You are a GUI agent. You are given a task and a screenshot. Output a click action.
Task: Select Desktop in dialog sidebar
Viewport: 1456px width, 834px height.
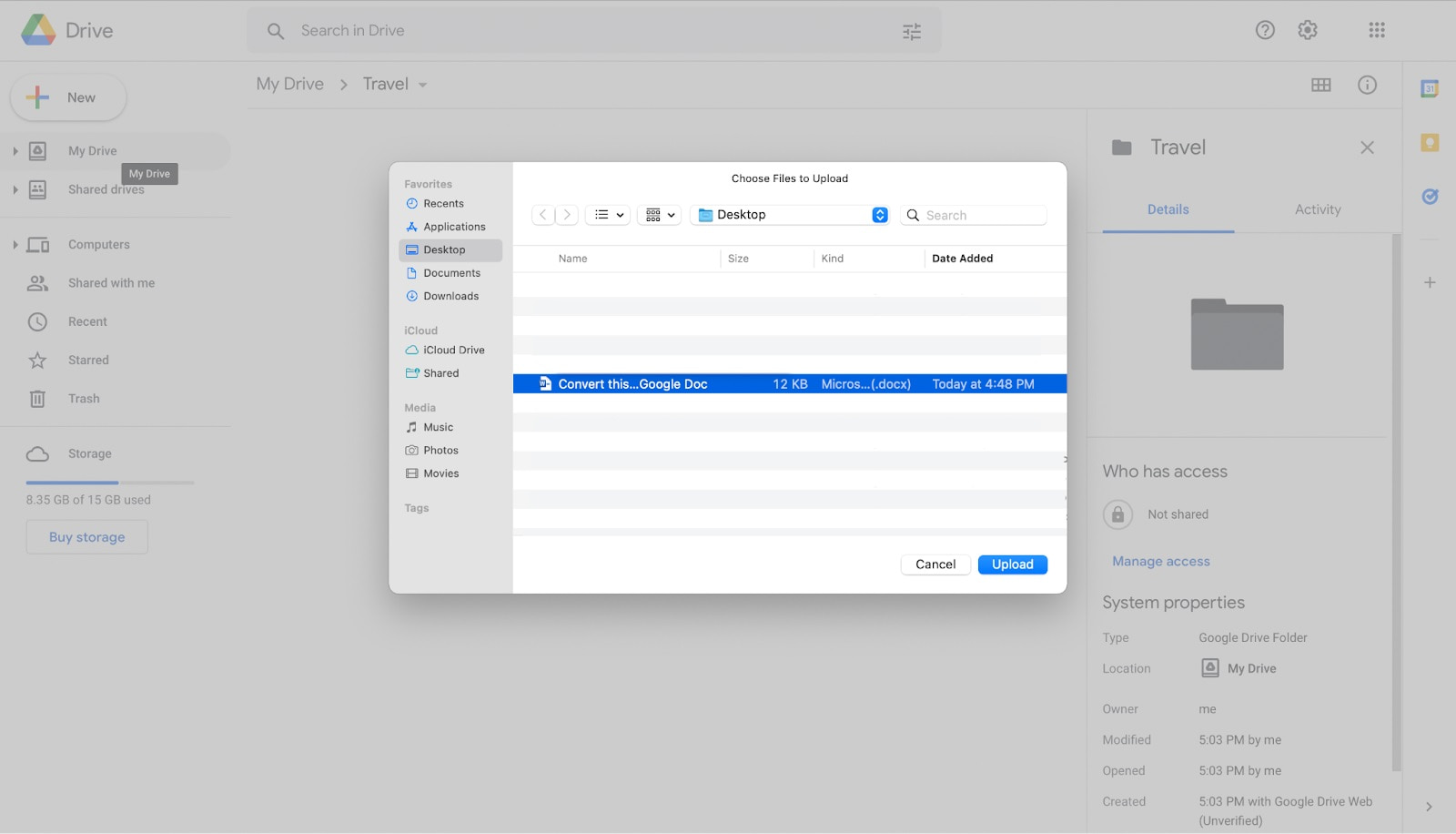[x=450, y=250]
